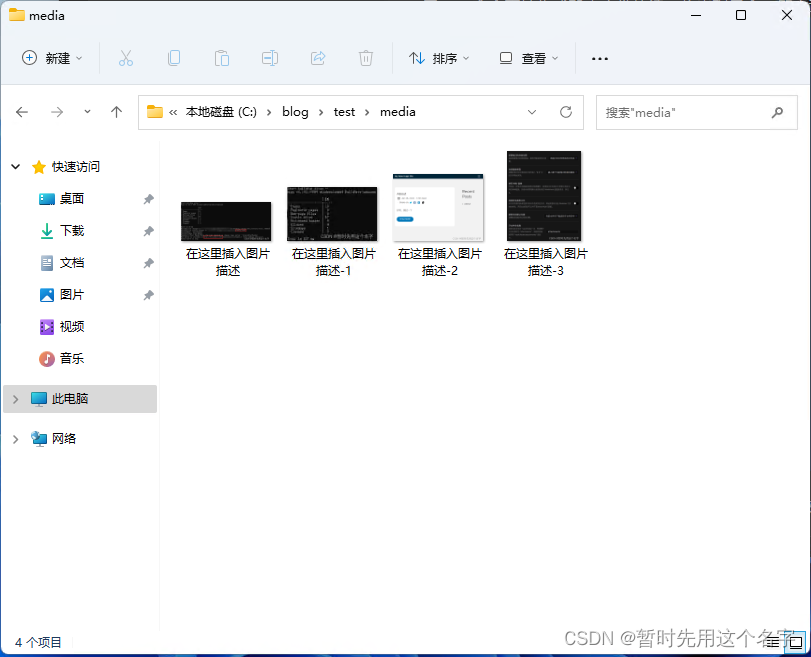The width and height of the screenshot is (811, 657).
Task: Click the Share icon
Action: click(x=318, y=59)
